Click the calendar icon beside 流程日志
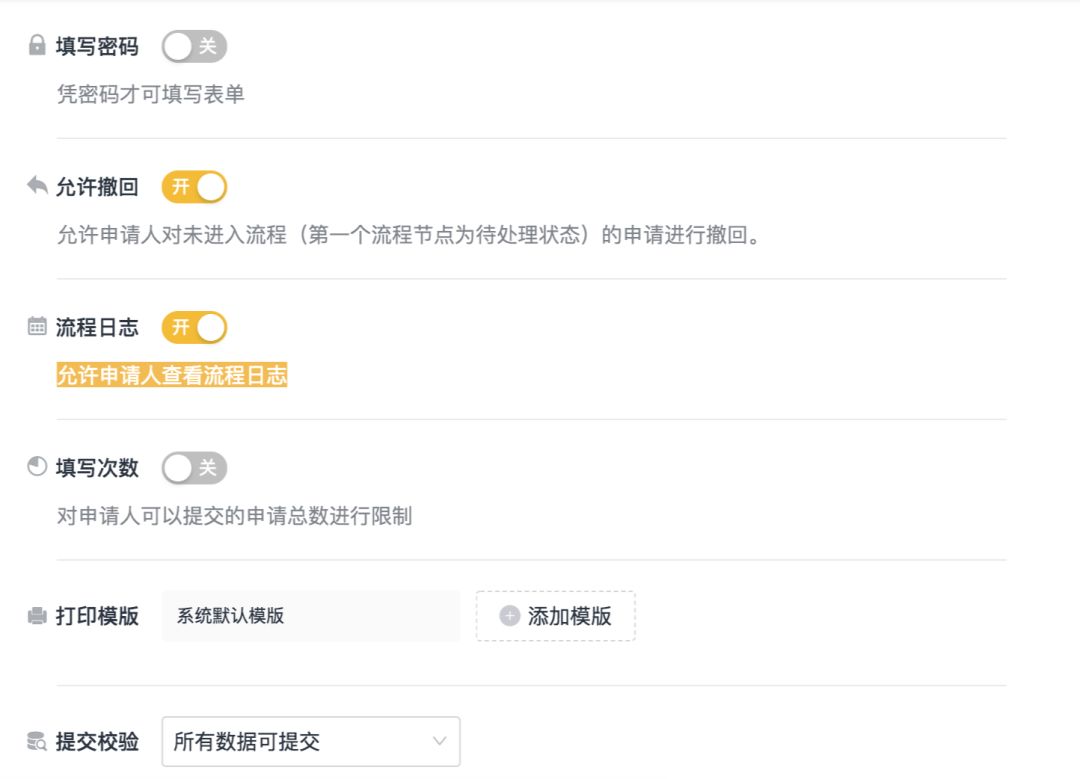This screenshot has width=1080, height=779. coord(37,327)
